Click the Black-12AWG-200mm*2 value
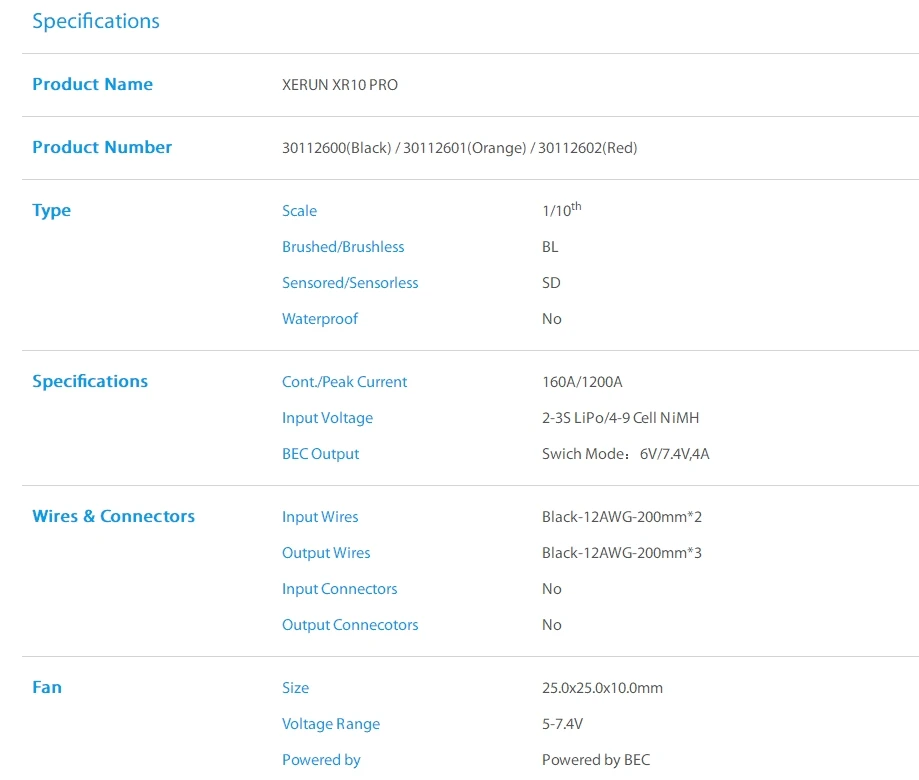The image size is (919, 780). [x=622, y=517]
